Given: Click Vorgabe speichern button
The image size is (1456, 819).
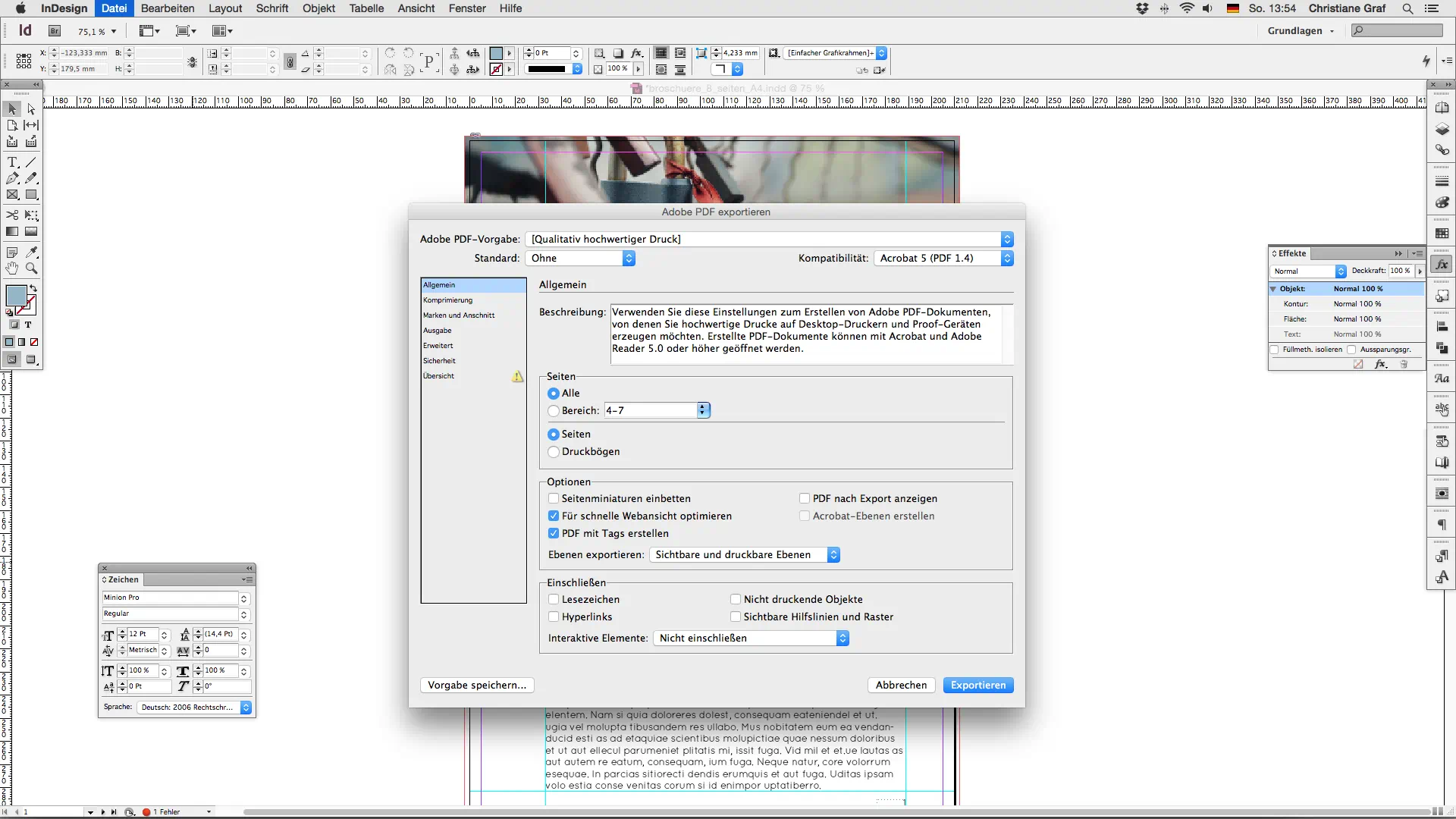Looking at the screenshot, I should [x=477, y=685].
